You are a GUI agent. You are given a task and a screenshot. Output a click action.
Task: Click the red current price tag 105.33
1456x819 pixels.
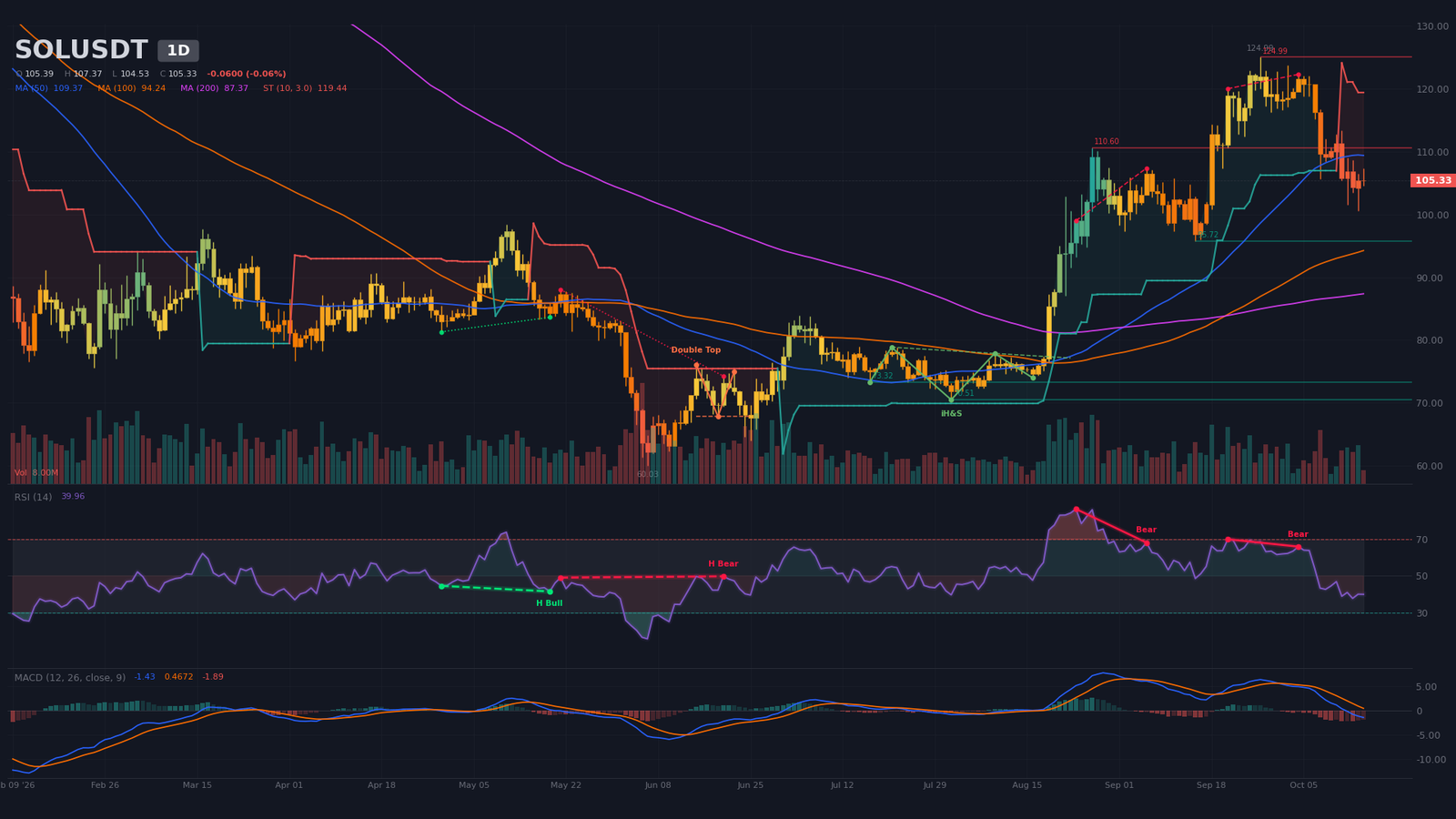click(x=1433, y=180)
